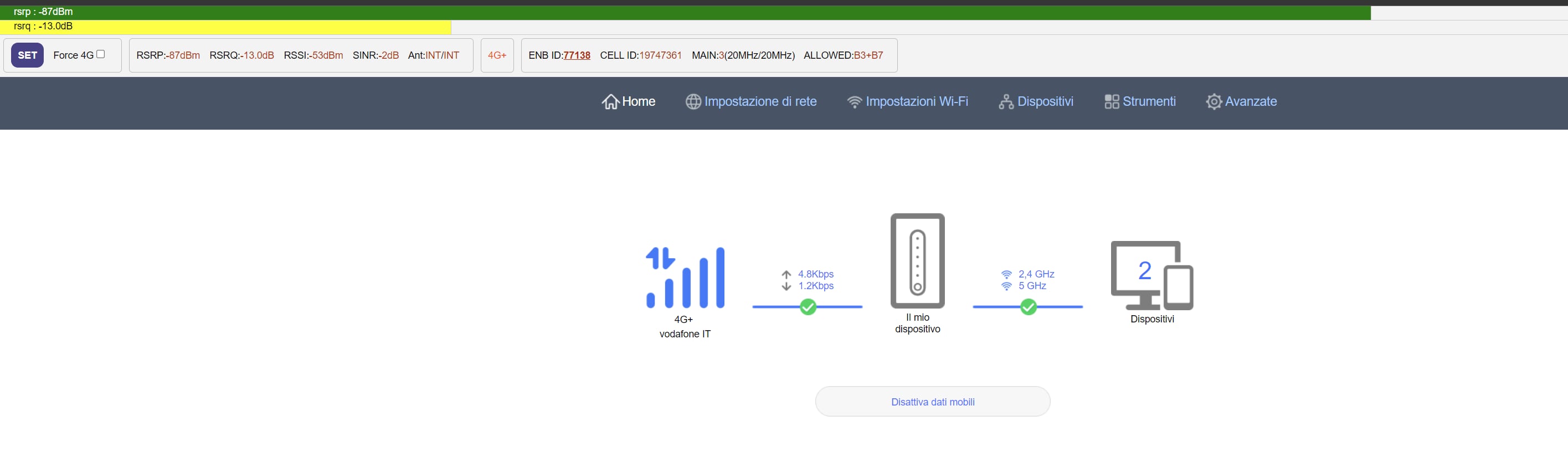Click the 4G+ label under signal bars
The width and height of the screenshot is (1568, 462).
point(683,320)
